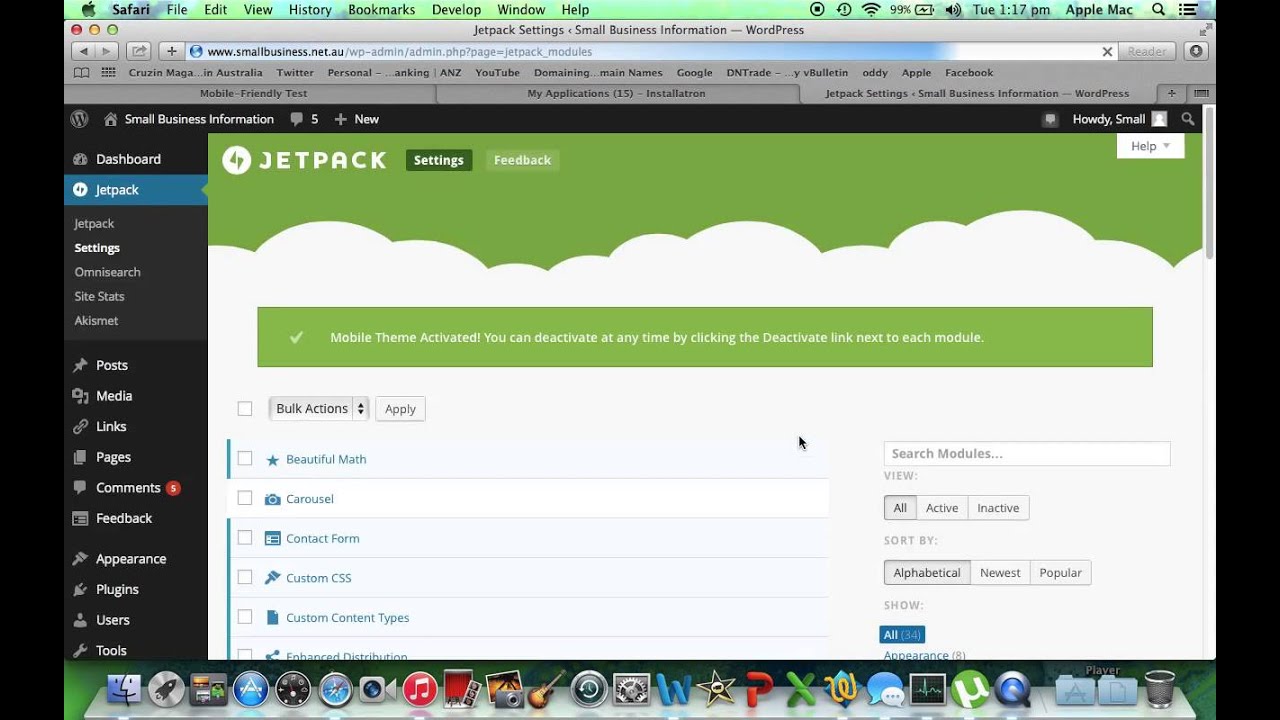
Task: Click the Safari share button
Action: (x=140, y=51)
